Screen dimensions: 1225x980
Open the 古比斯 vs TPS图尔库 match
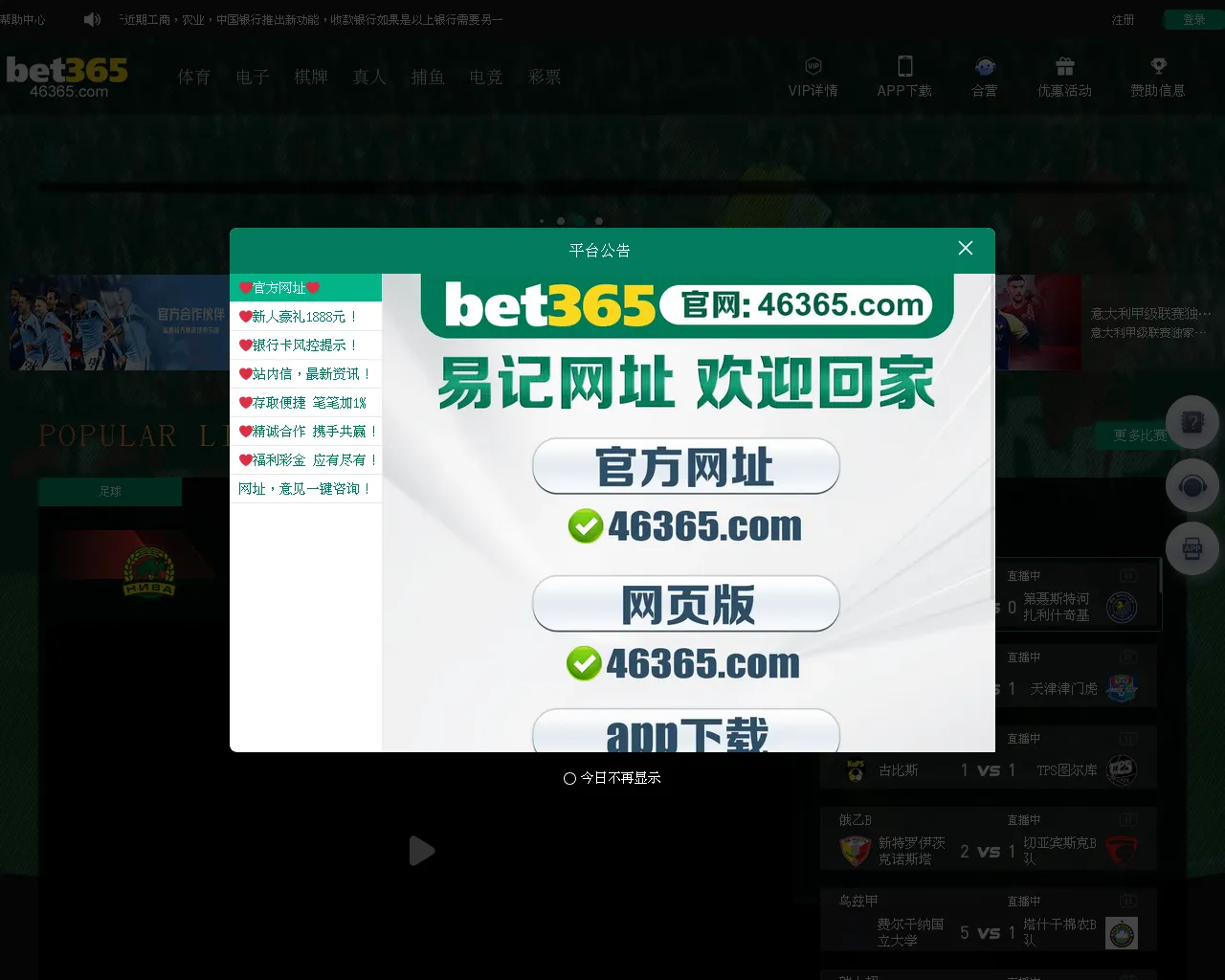[989, 757]
